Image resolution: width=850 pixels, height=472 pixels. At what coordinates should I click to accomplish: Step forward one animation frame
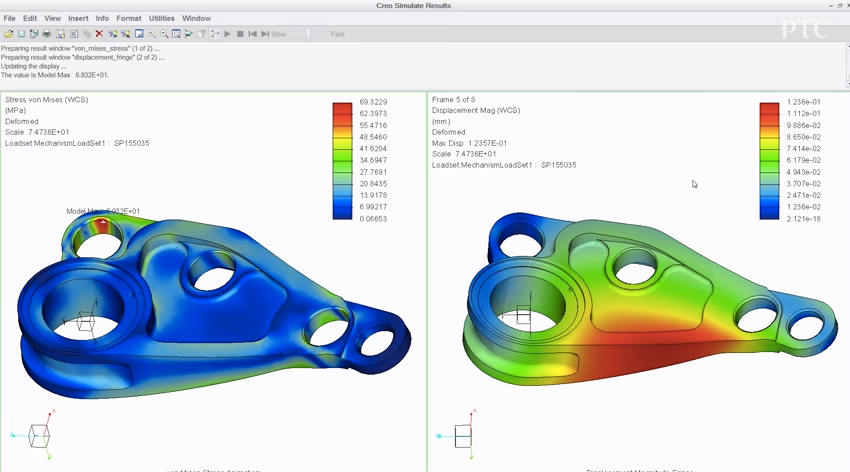click(x=265, y=34)
